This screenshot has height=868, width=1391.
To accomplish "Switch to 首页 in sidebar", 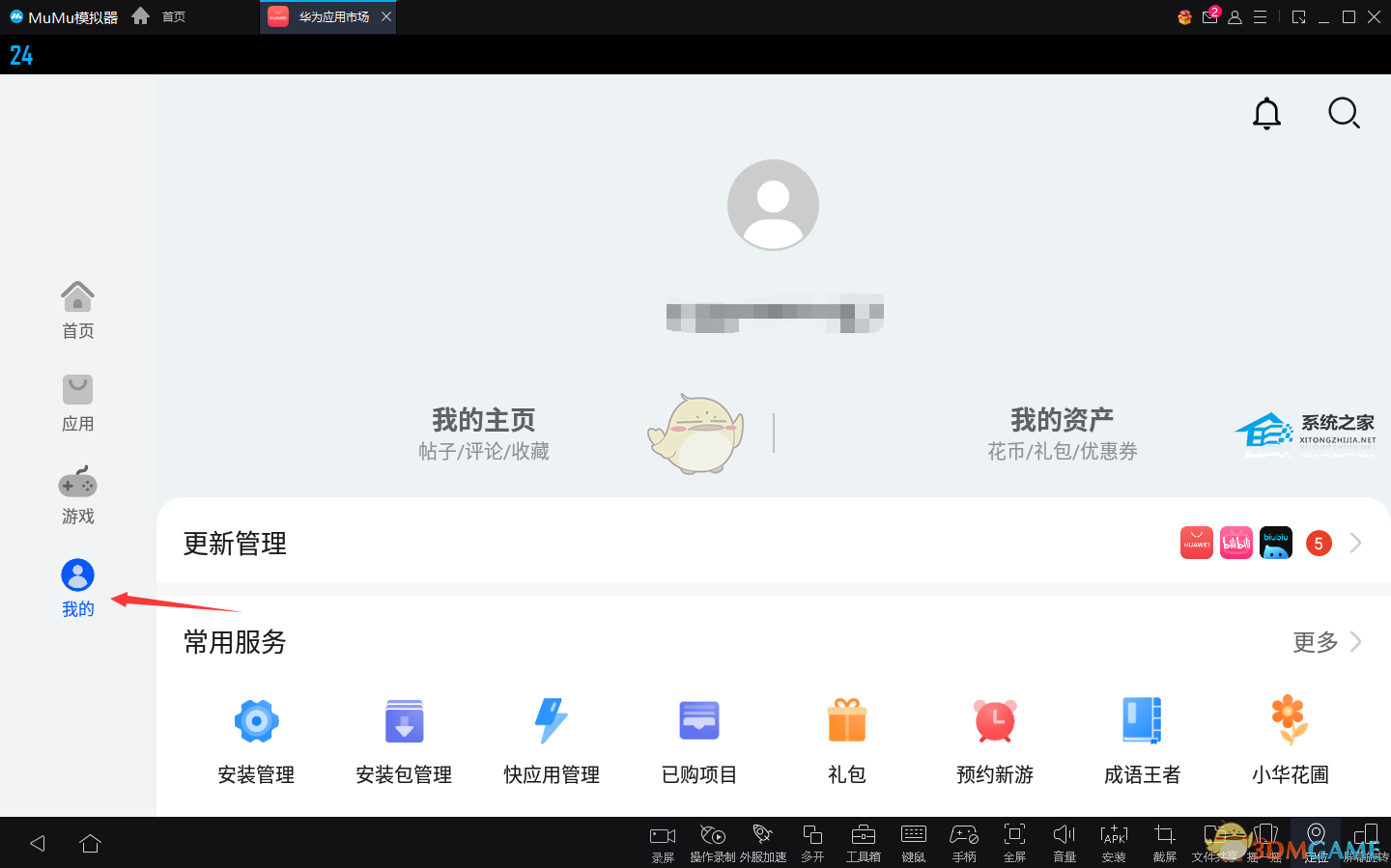I will (x=77, y=310).
